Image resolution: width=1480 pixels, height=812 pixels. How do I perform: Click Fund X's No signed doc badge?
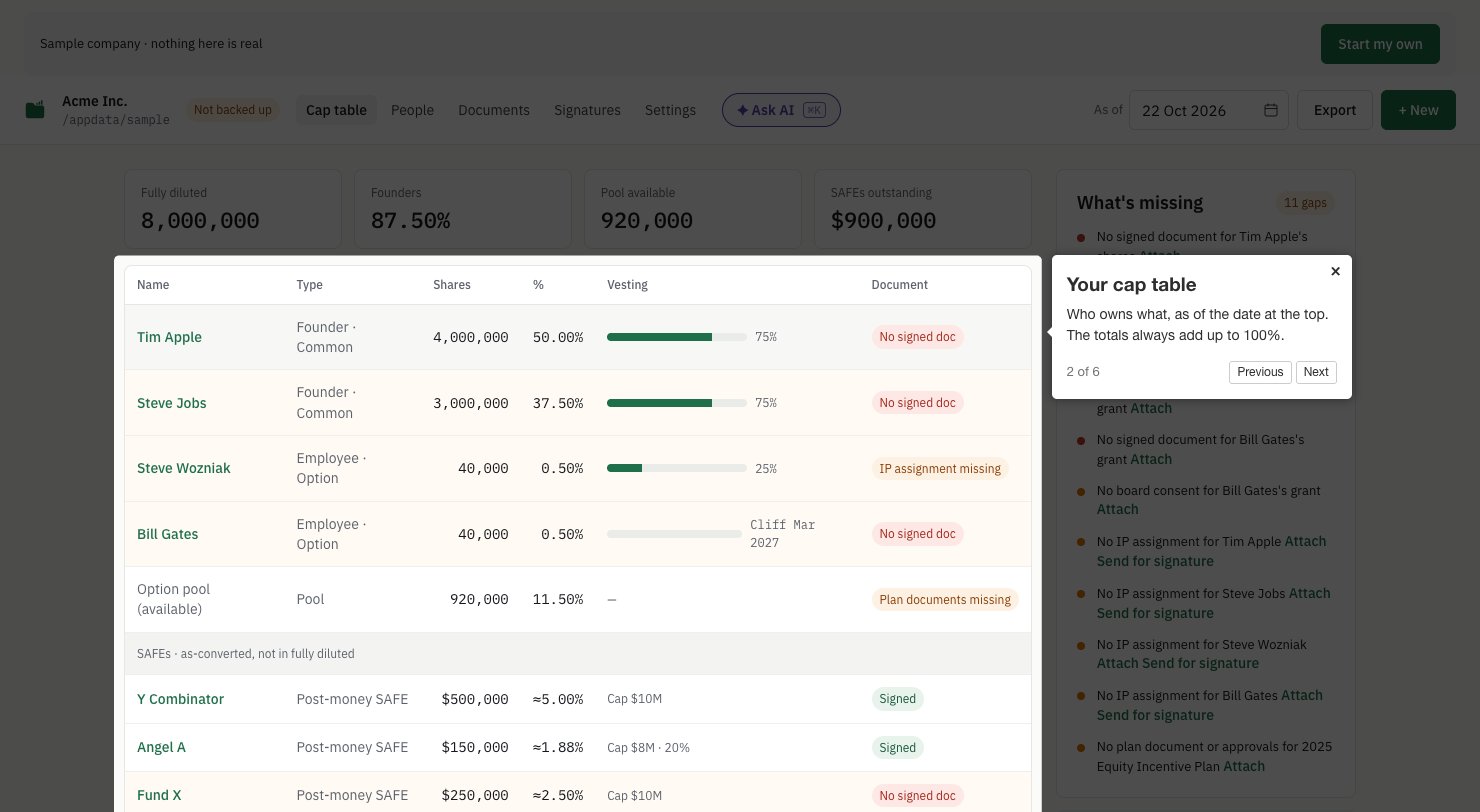[917, 796]
